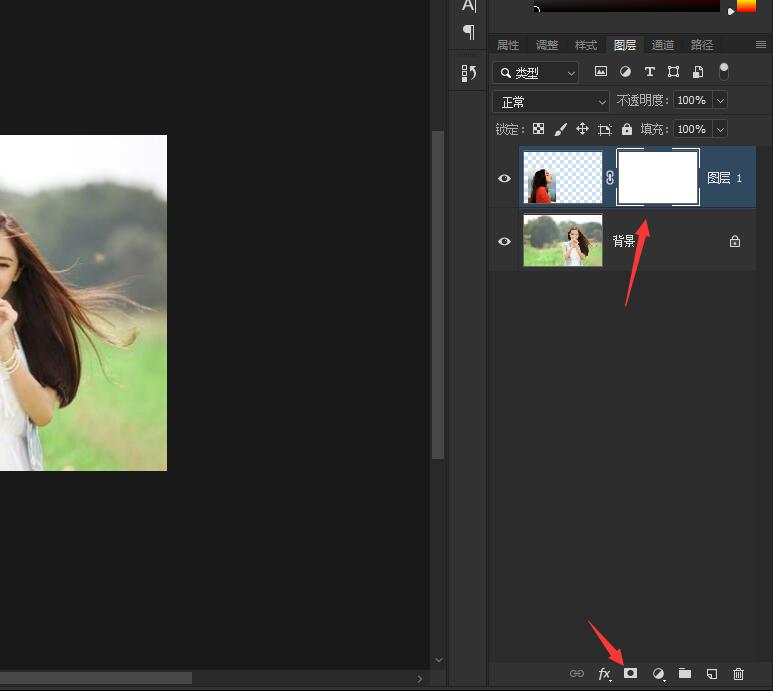This screenshot has height=691, width=773.
Task: Toggle the layer filter on/off switch
Action: (x=724, y=72)
